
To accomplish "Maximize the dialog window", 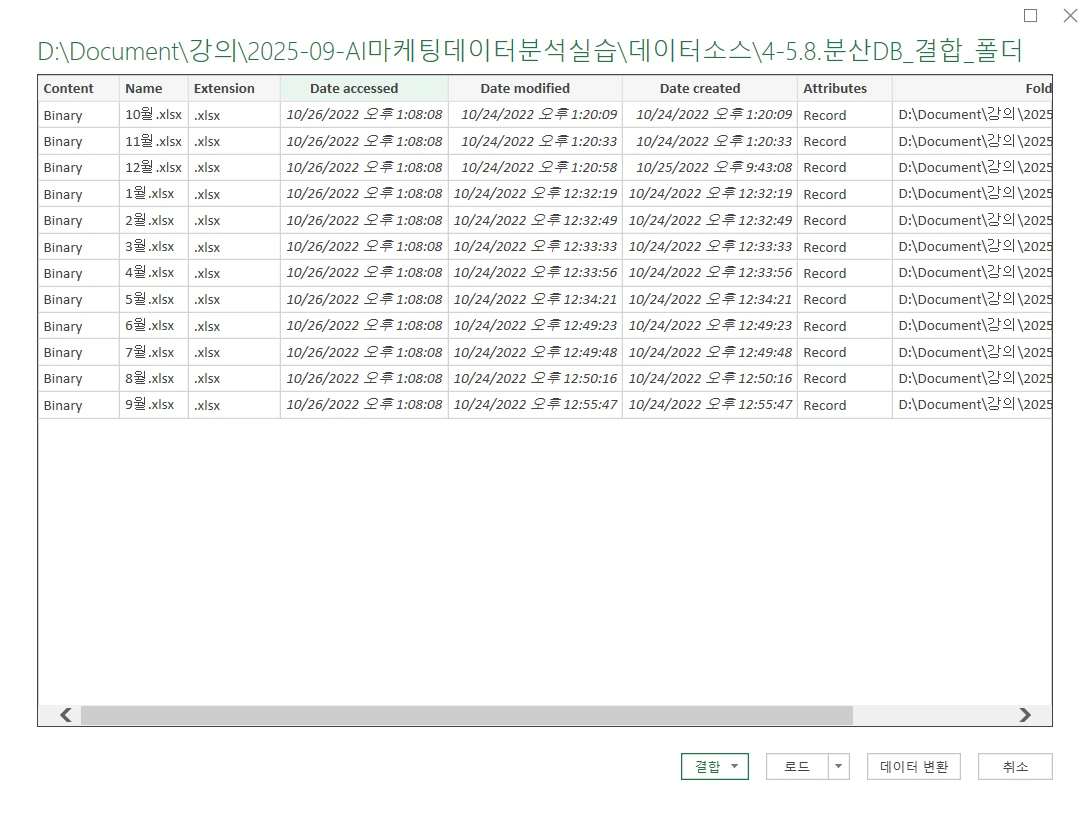I will (x=1030, y=16).
